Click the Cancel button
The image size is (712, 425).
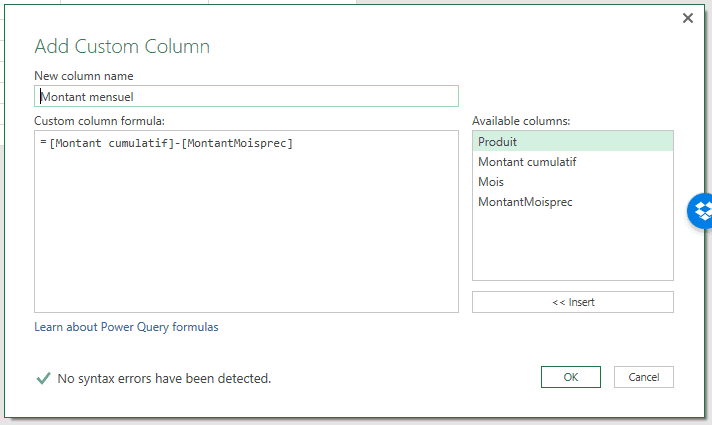tap(643, 377)
